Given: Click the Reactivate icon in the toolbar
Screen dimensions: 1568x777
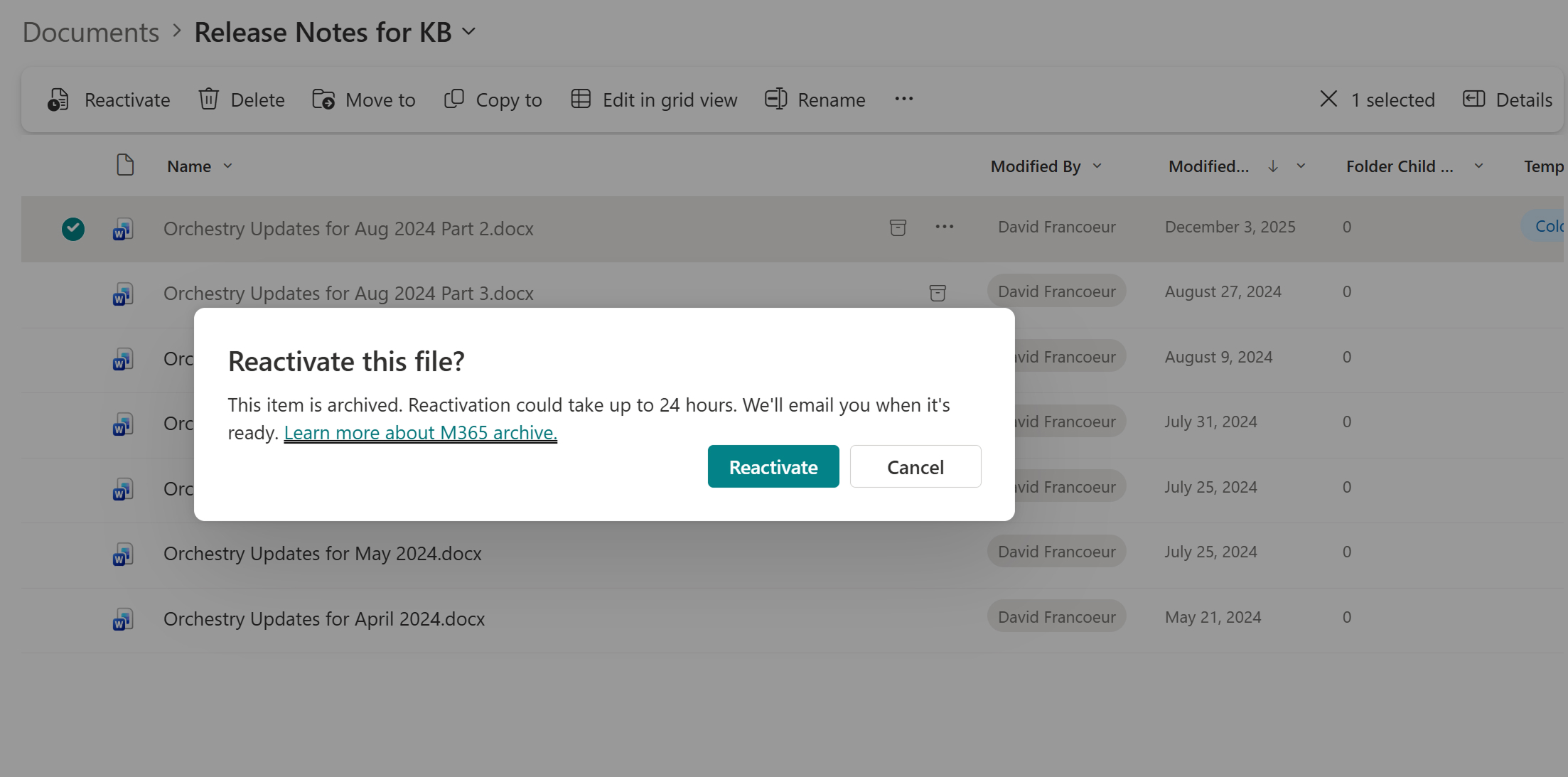Looking at the screenshot, I should [58, 100].
